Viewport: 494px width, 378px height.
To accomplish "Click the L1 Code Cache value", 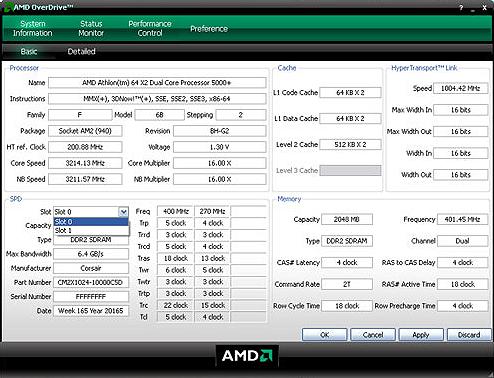I will click(x=350, y=92).
